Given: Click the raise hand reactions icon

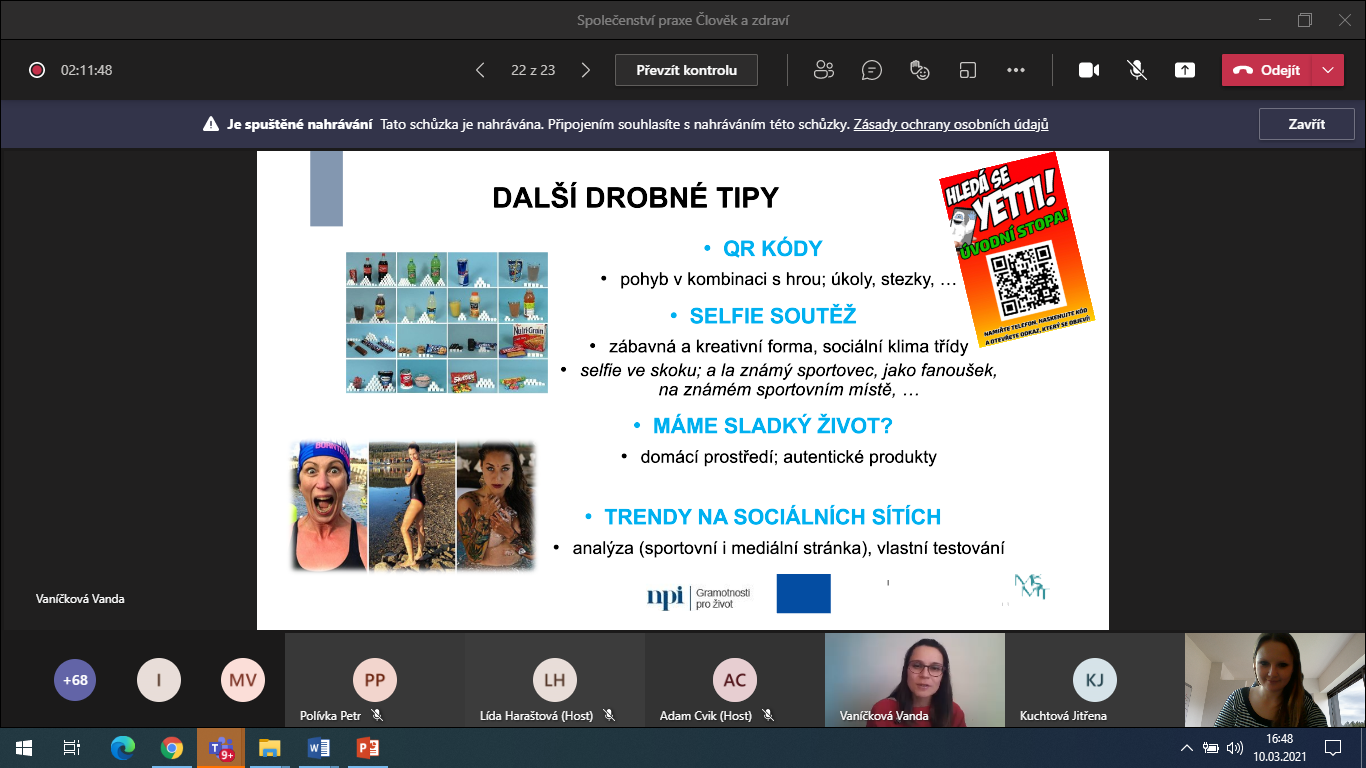Looking at the screenshot, I should pos(920,70).
